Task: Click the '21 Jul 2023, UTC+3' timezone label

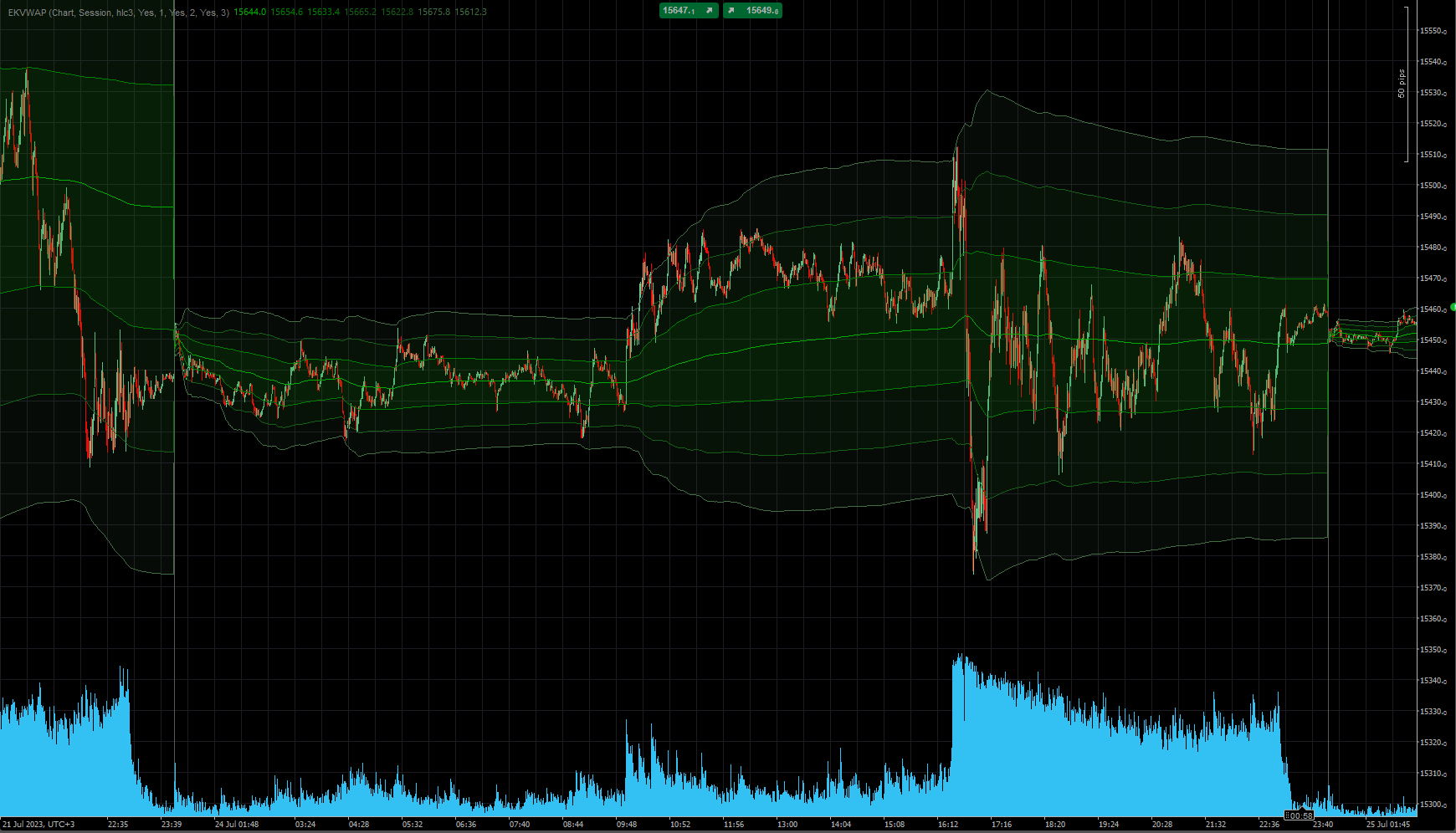Action: pyautogui.click(x=38, y=825)
